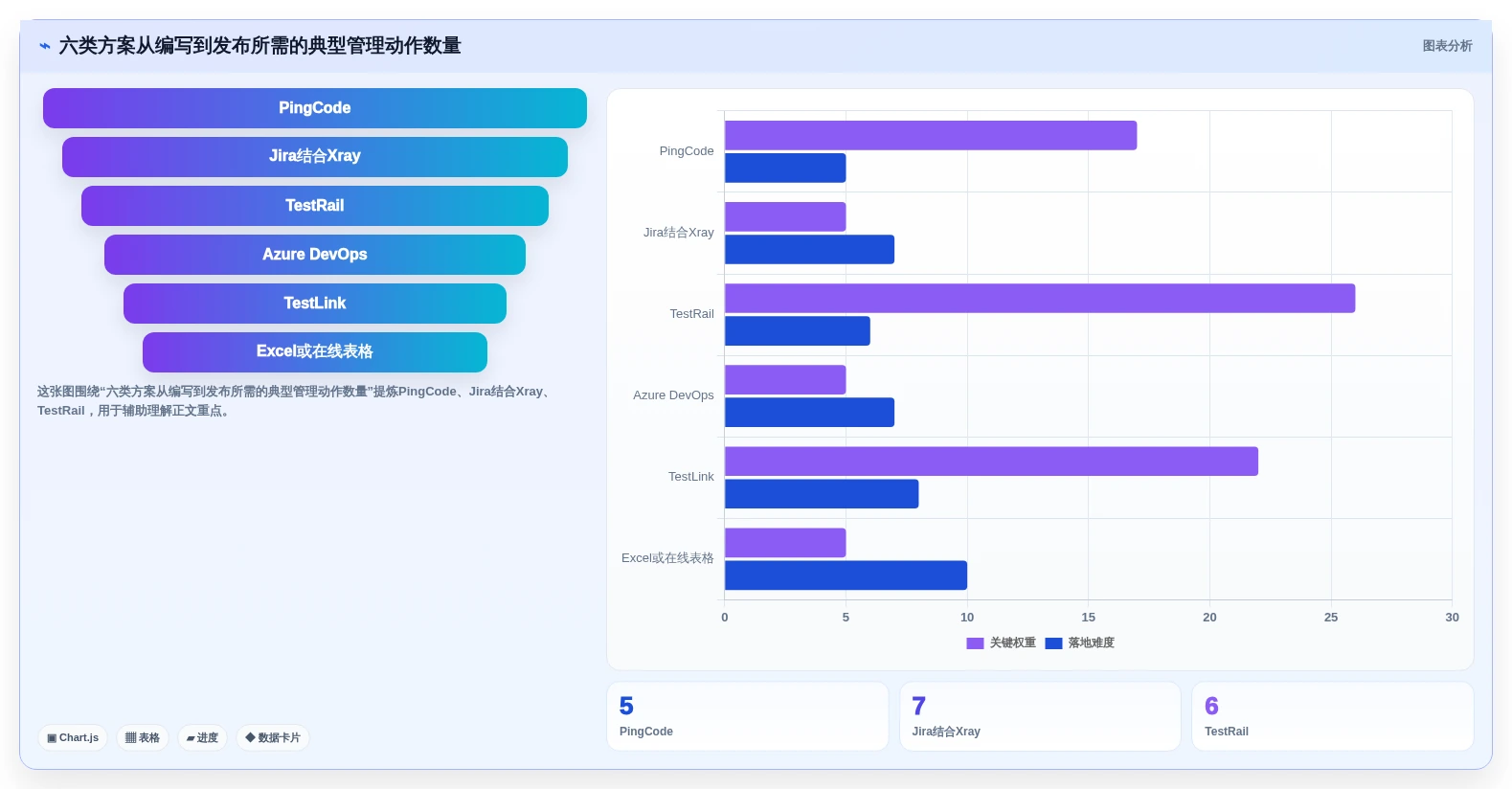Screen dimensions: 1512x789
Task: Click the blue TestLink chart bar
Action: point(822,494)
